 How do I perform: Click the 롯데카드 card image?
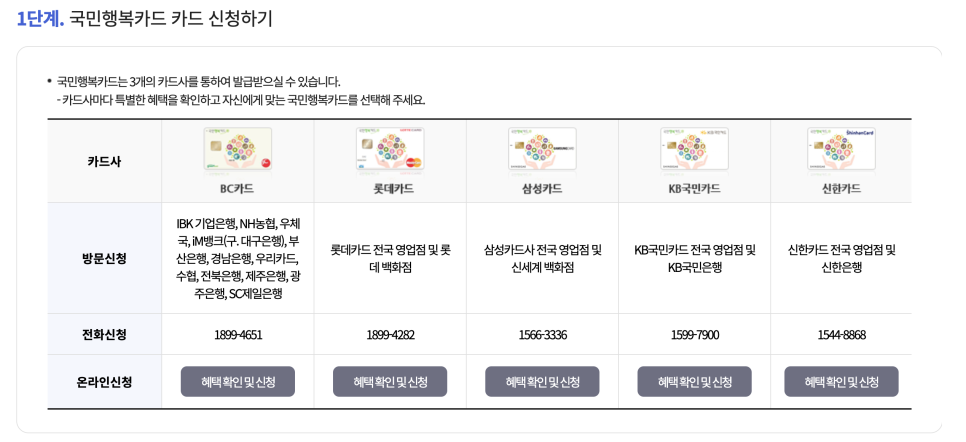(390, 149)
